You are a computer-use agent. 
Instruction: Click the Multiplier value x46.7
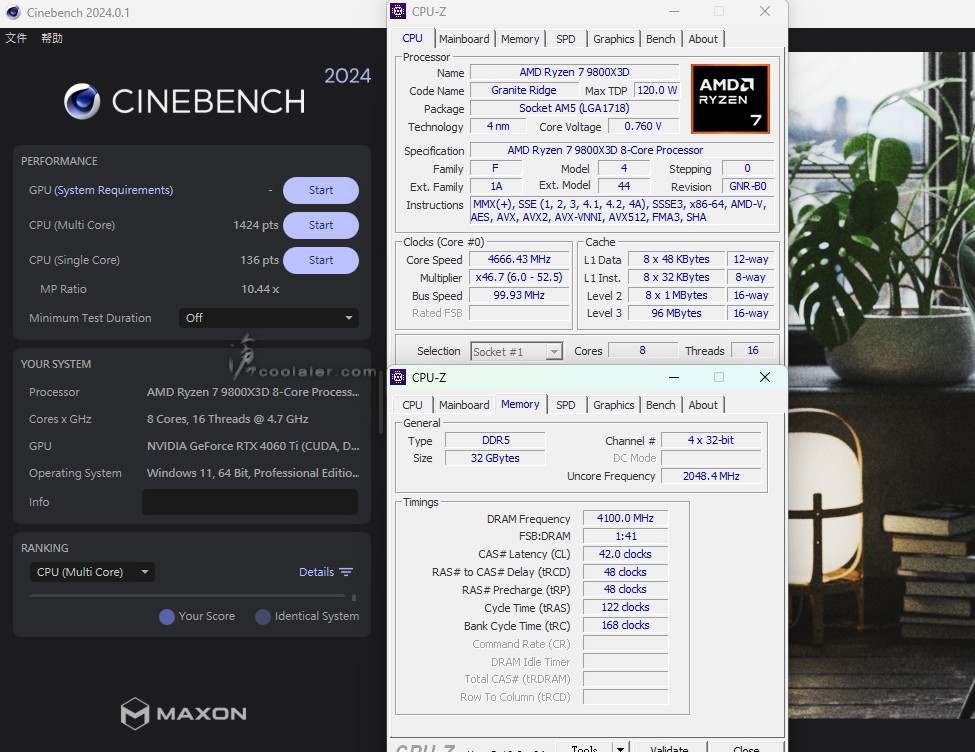pyautogui.click(x=519, y=277)
